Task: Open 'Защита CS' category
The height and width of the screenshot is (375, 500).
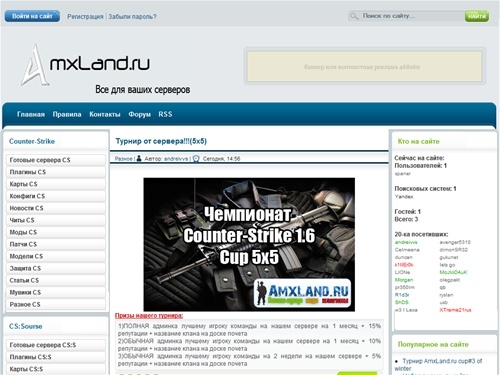Action: point(56,268)
